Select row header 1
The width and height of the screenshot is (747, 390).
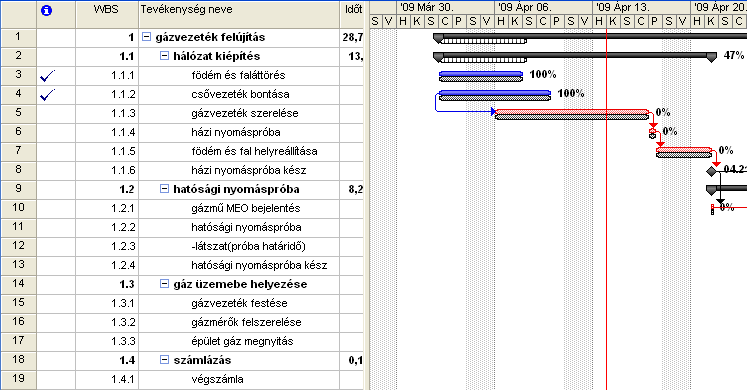pos(19,37)
